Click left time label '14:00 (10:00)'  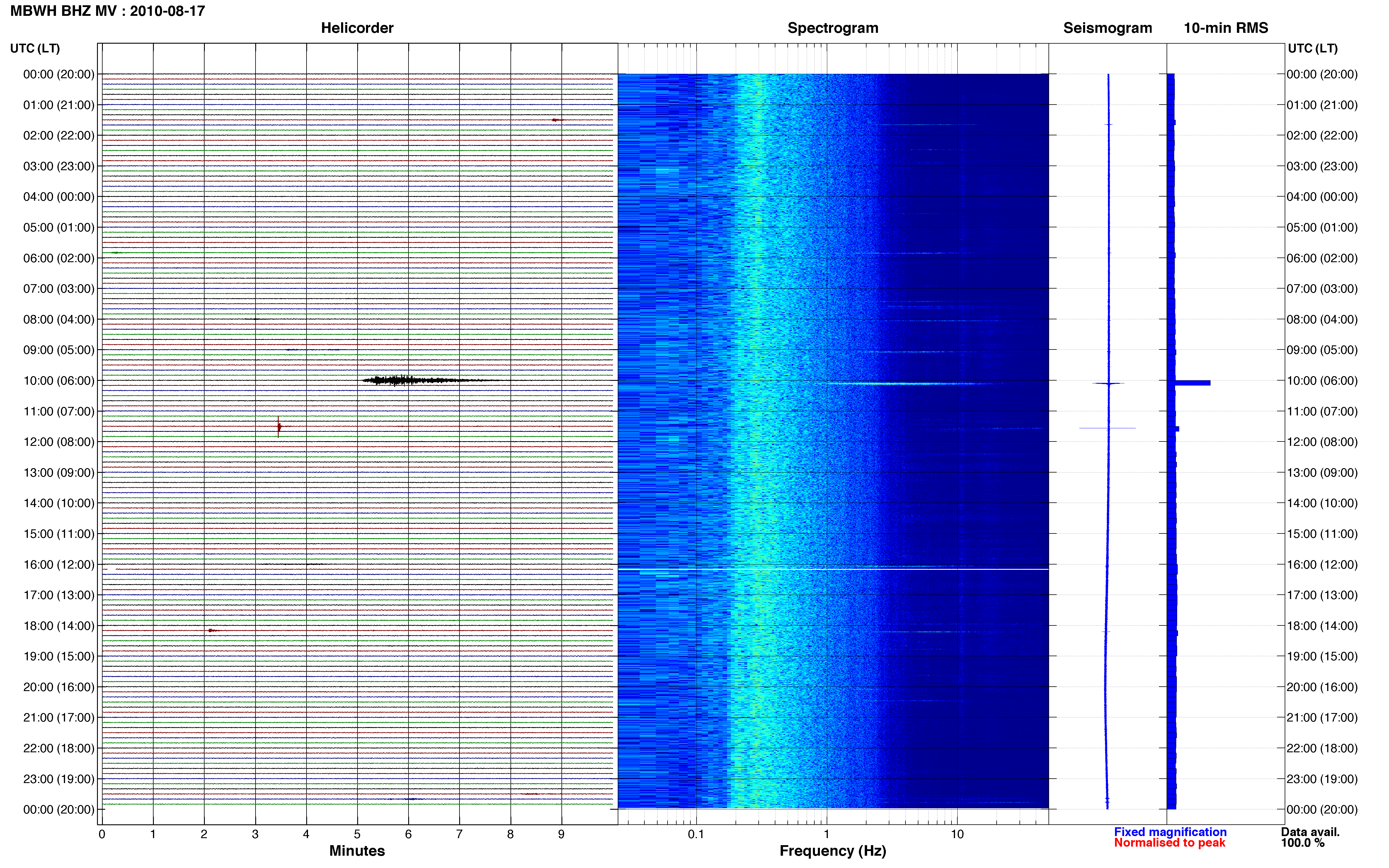59,503
